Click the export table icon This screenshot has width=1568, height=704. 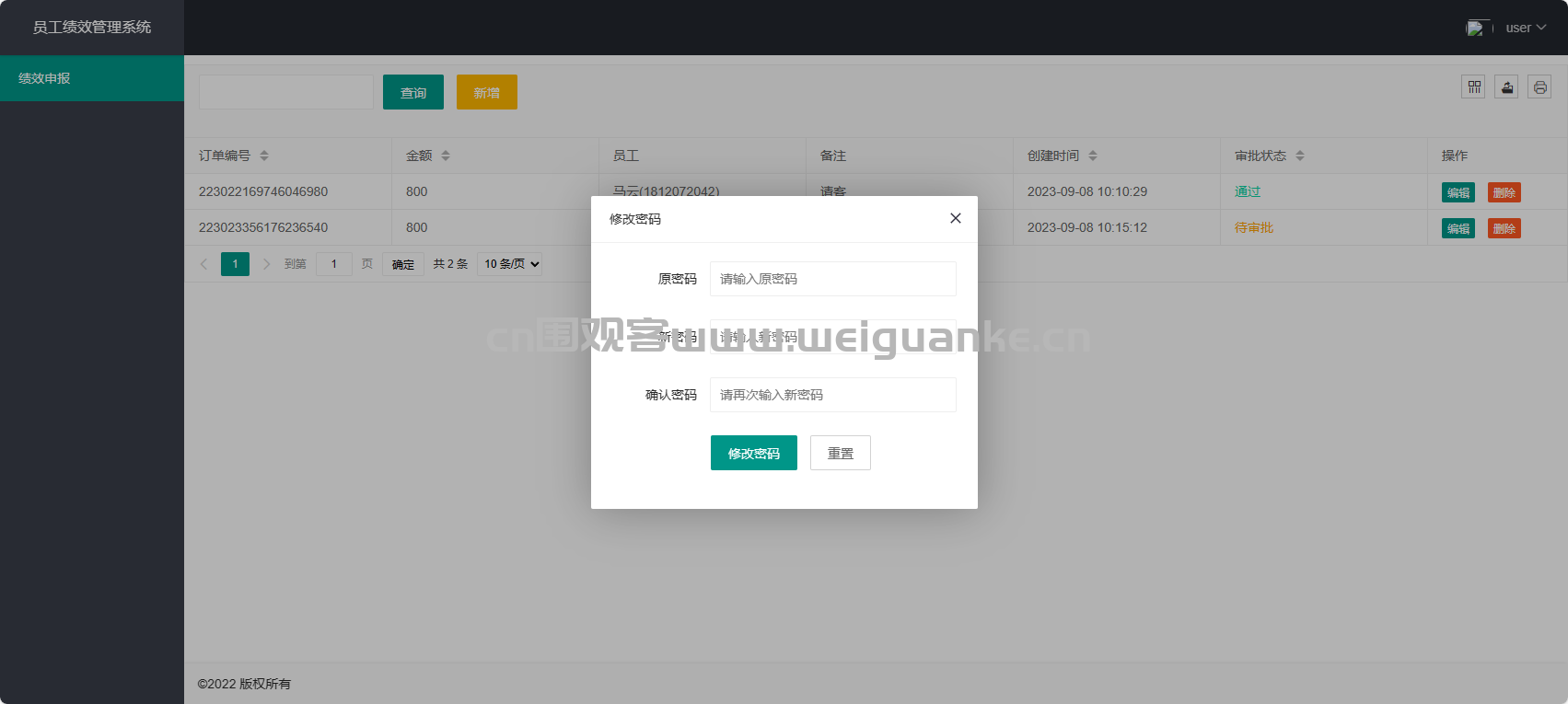[1506, 87]
